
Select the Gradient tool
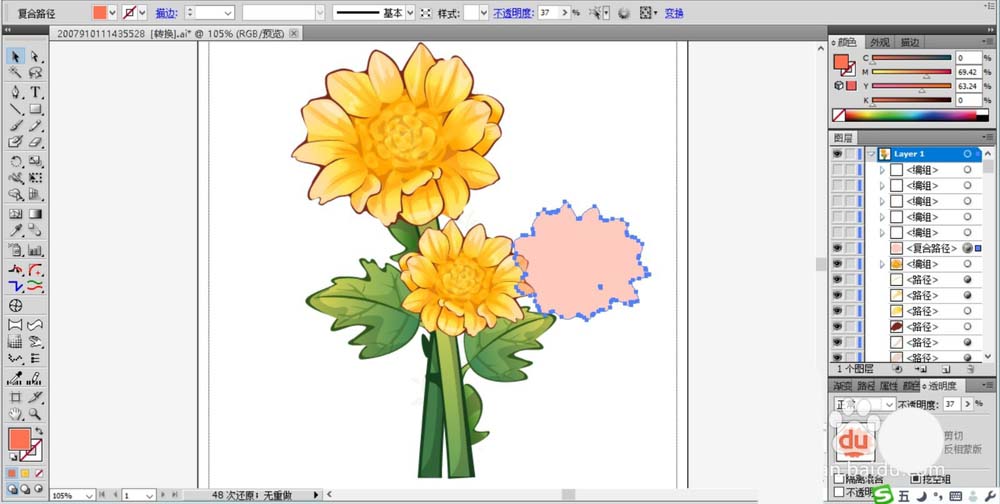tap(35, 214)
